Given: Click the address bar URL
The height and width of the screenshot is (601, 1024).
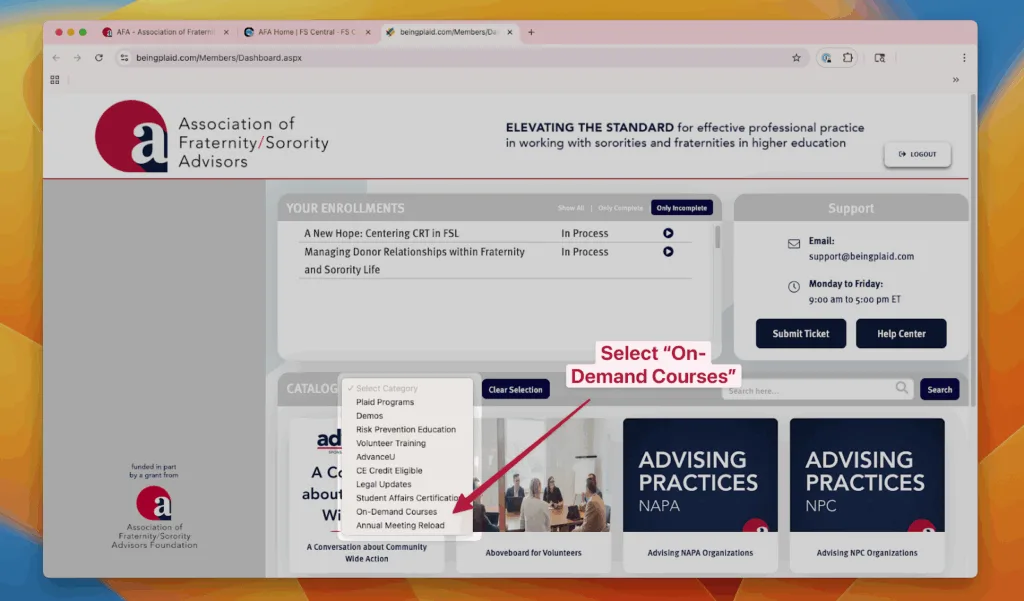Looking at the screenshot, I should [219, 57].
